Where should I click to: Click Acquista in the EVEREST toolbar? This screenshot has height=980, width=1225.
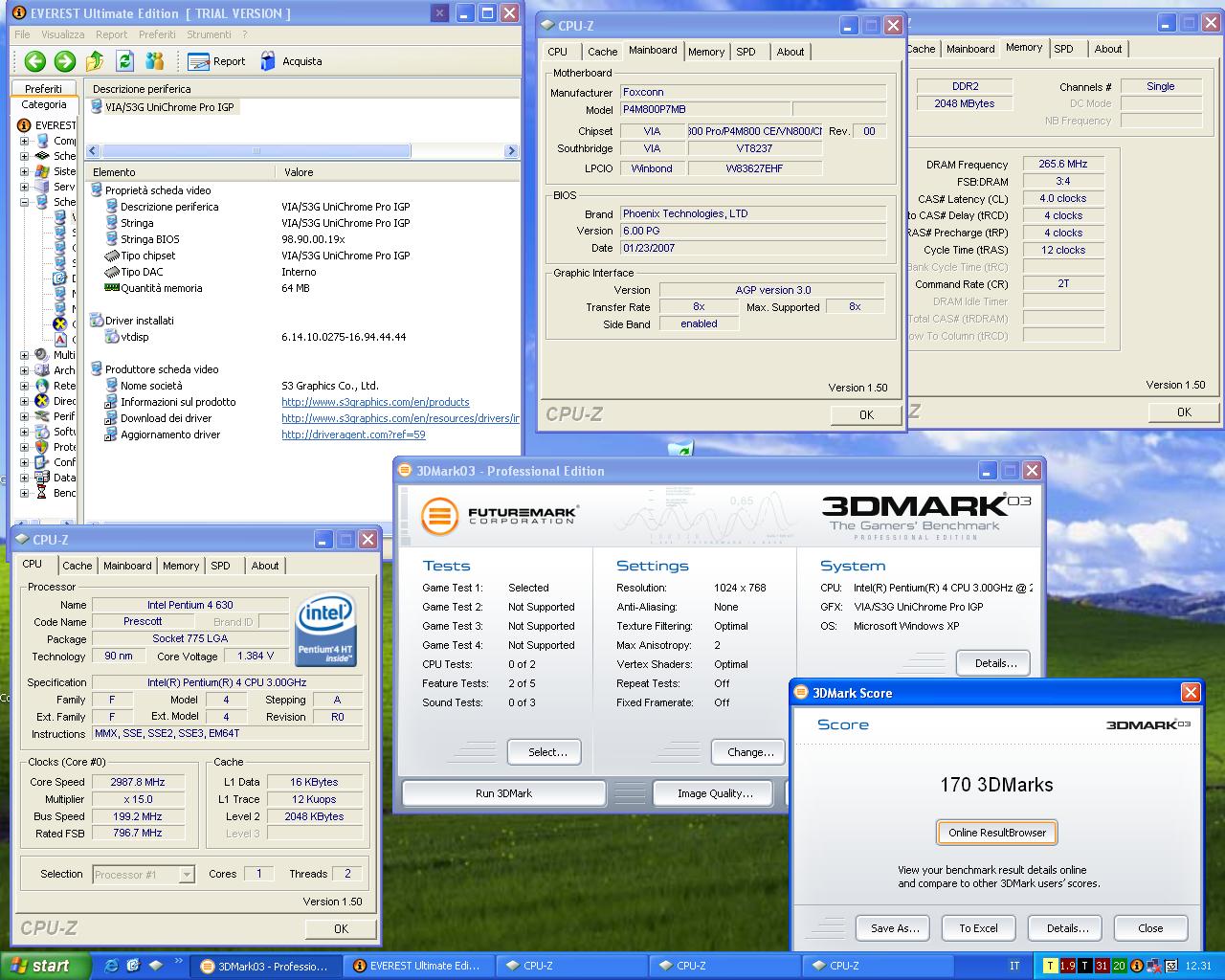point(291,61)
